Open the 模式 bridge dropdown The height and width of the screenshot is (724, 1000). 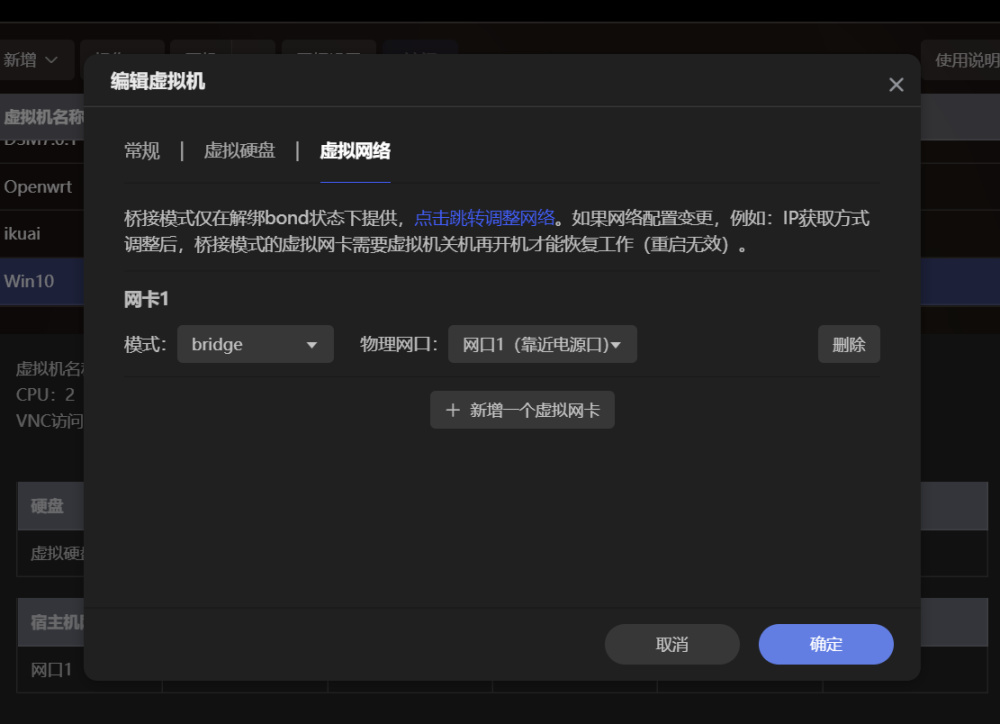255,344
